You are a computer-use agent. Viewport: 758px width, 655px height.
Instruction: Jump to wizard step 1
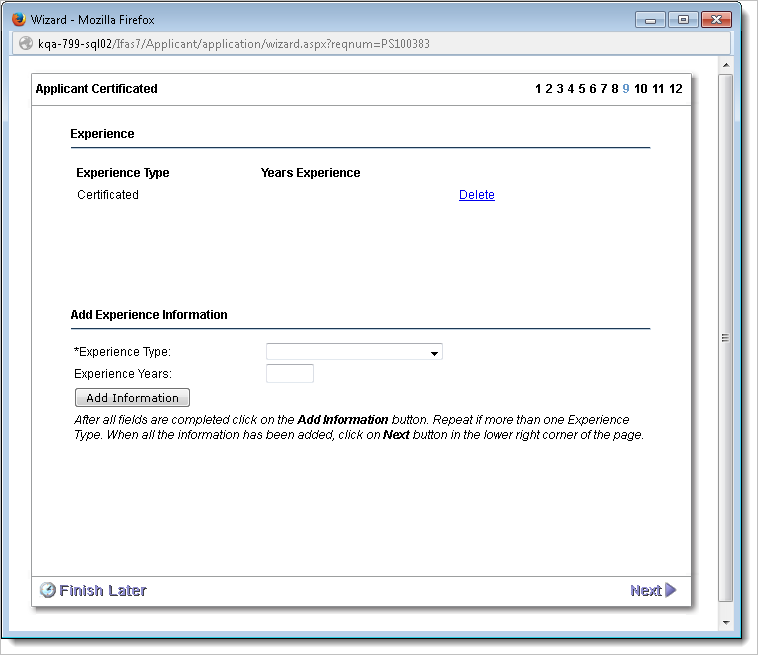tap(538, 89)
